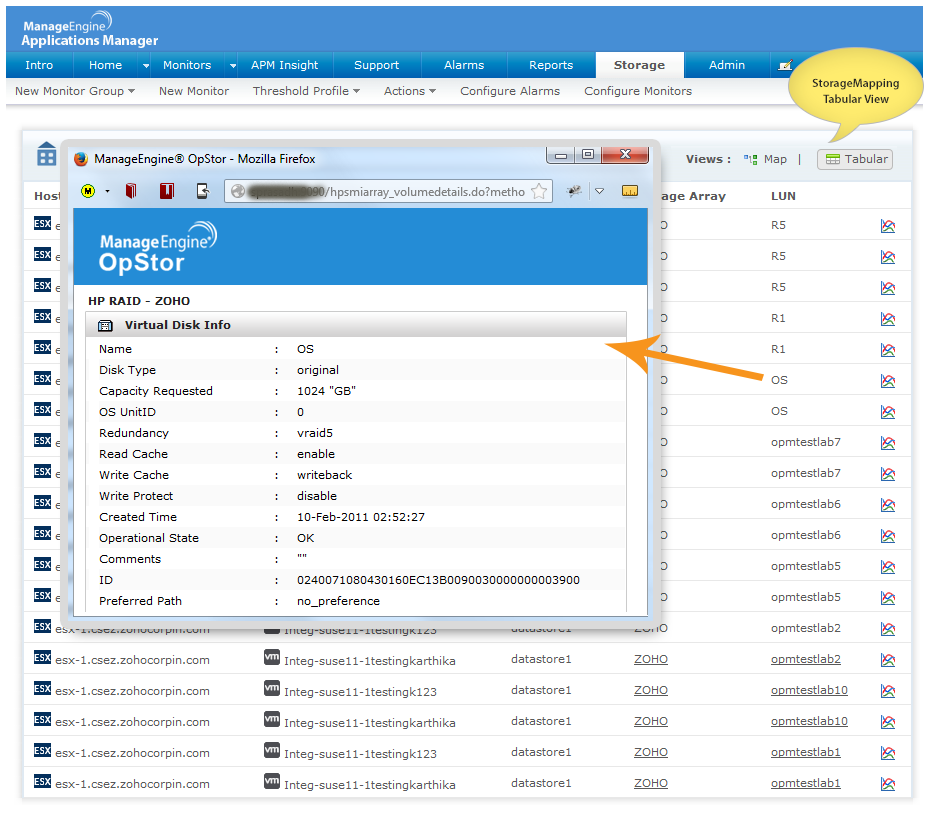
Task: Open the Support tab
Action: [376, 65]
